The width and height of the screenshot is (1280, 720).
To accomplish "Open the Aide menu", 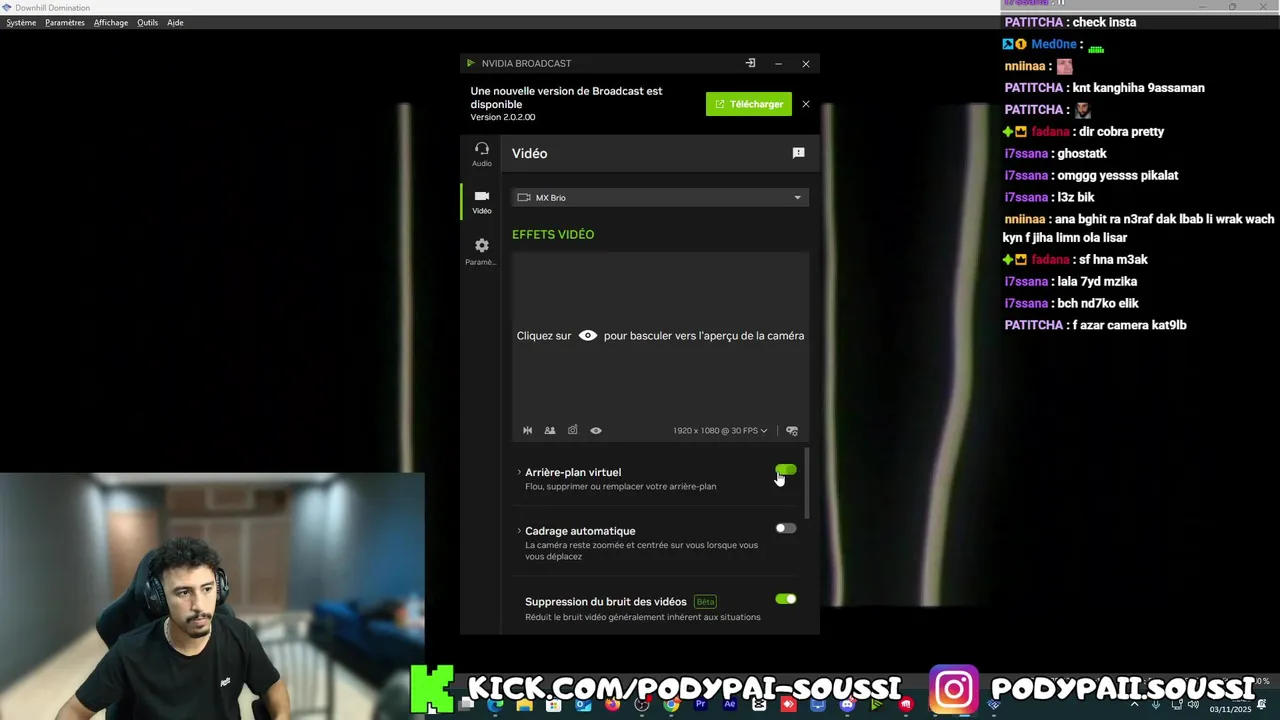I will 175,22.
